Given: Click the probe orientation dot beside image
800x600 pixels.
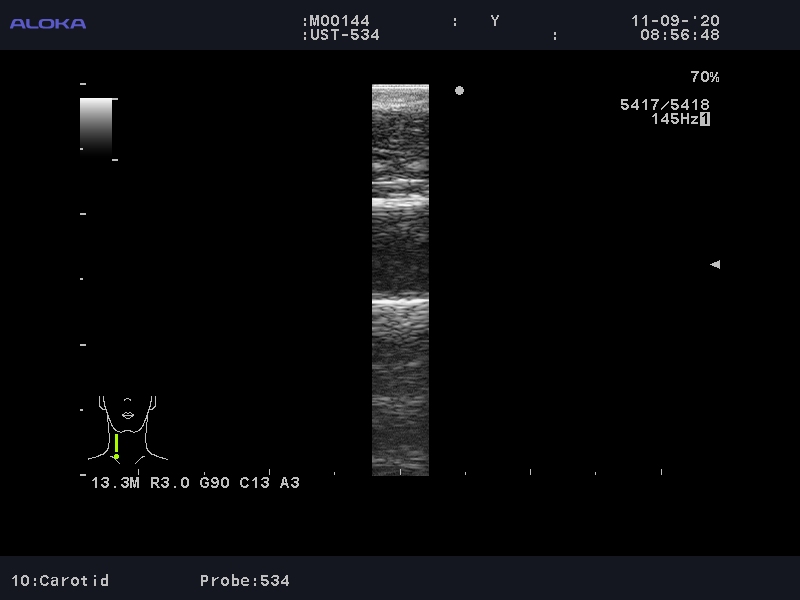Looking at the screenshot, I should point(459,91).
